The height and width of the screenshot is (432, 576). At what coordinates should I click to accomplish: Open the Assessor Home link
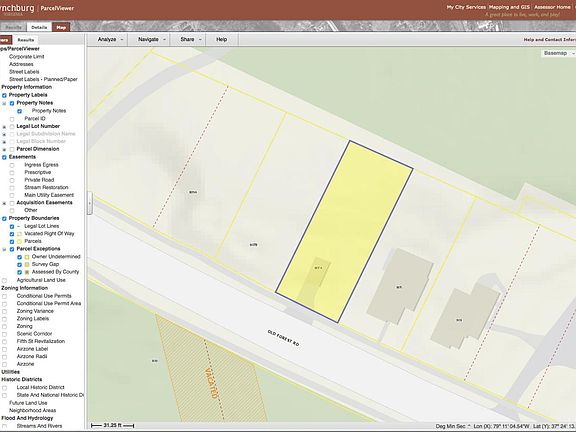[x=552, y=7]
